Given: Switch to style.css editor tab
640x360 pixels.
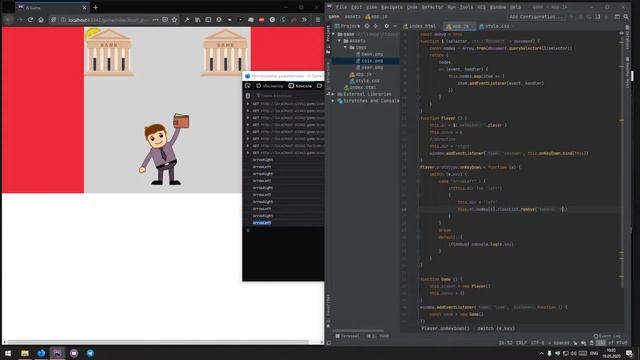Looking at the screenshot, I should point(494,26).
